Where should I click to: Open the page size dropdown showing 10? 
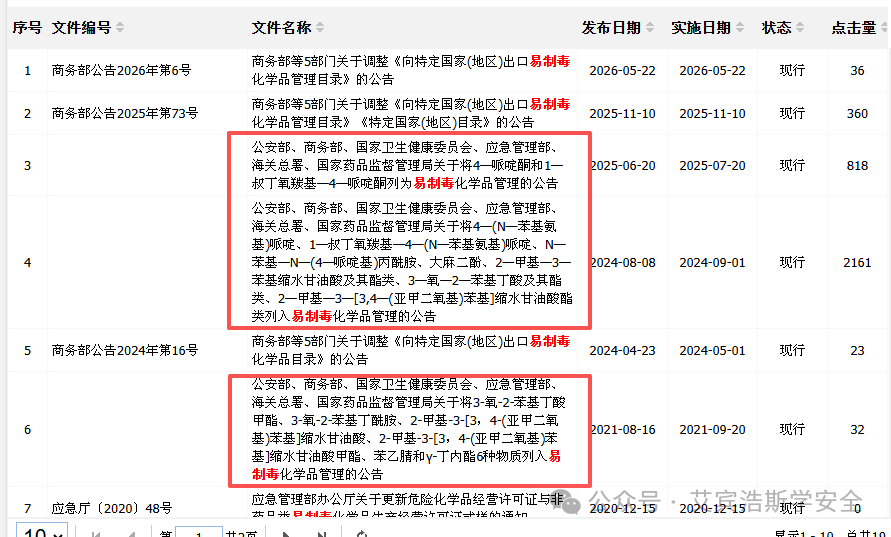[42, 531]
